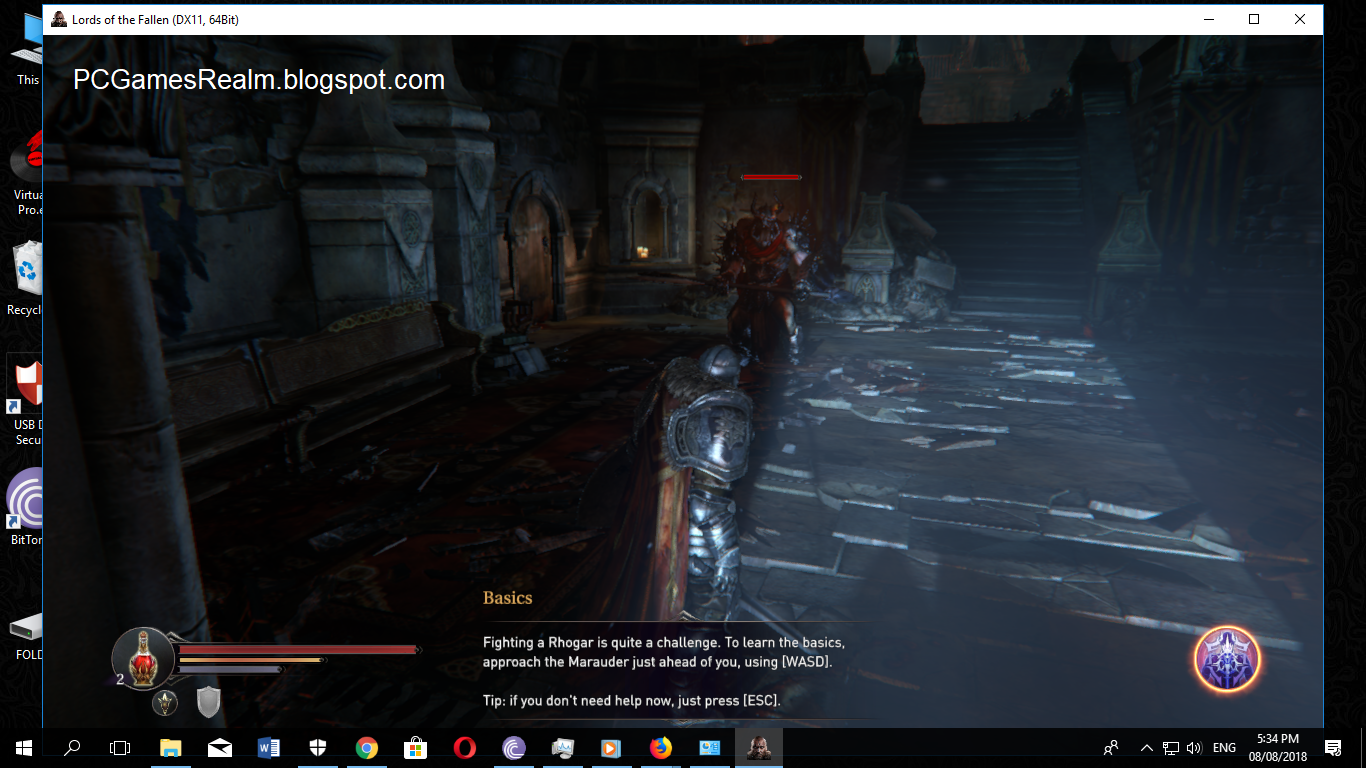This screenshot has height=768, width=1366.
Task: Click the Basics tutorial heading
Action: [x=507, y=598]
